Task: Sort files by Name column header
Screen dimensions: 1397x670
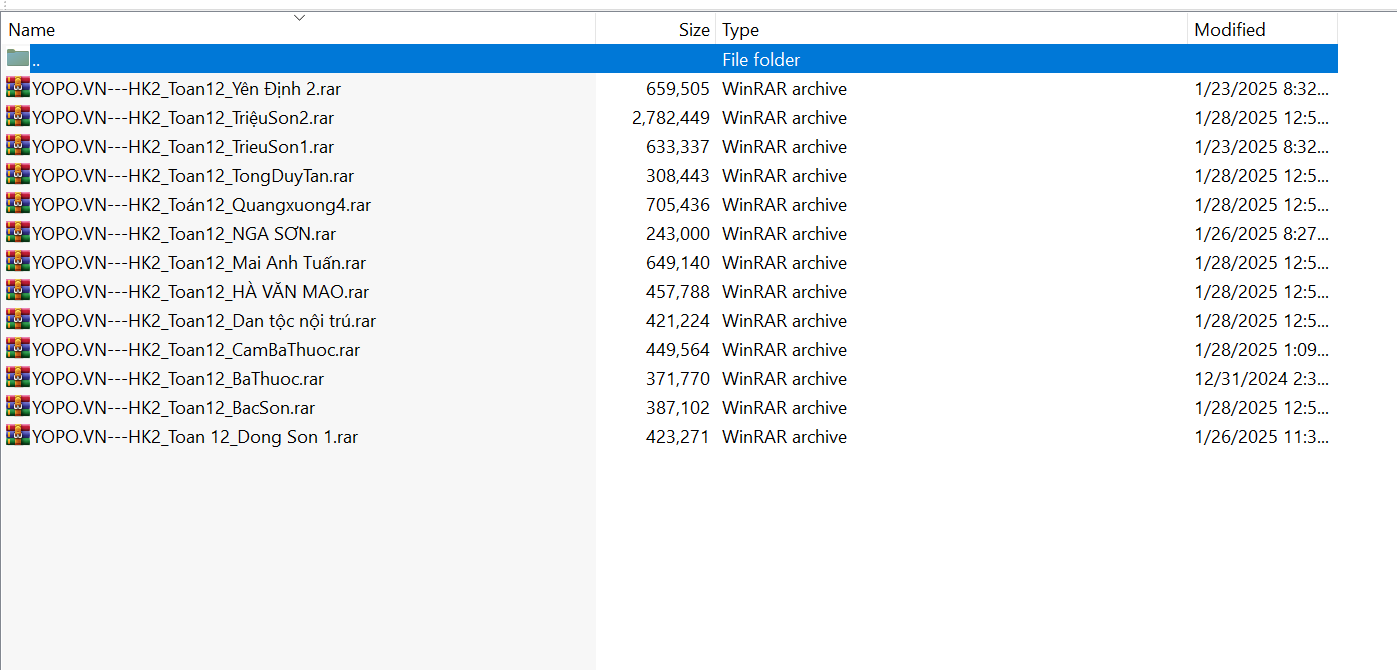Action: (x=32, y=30)
